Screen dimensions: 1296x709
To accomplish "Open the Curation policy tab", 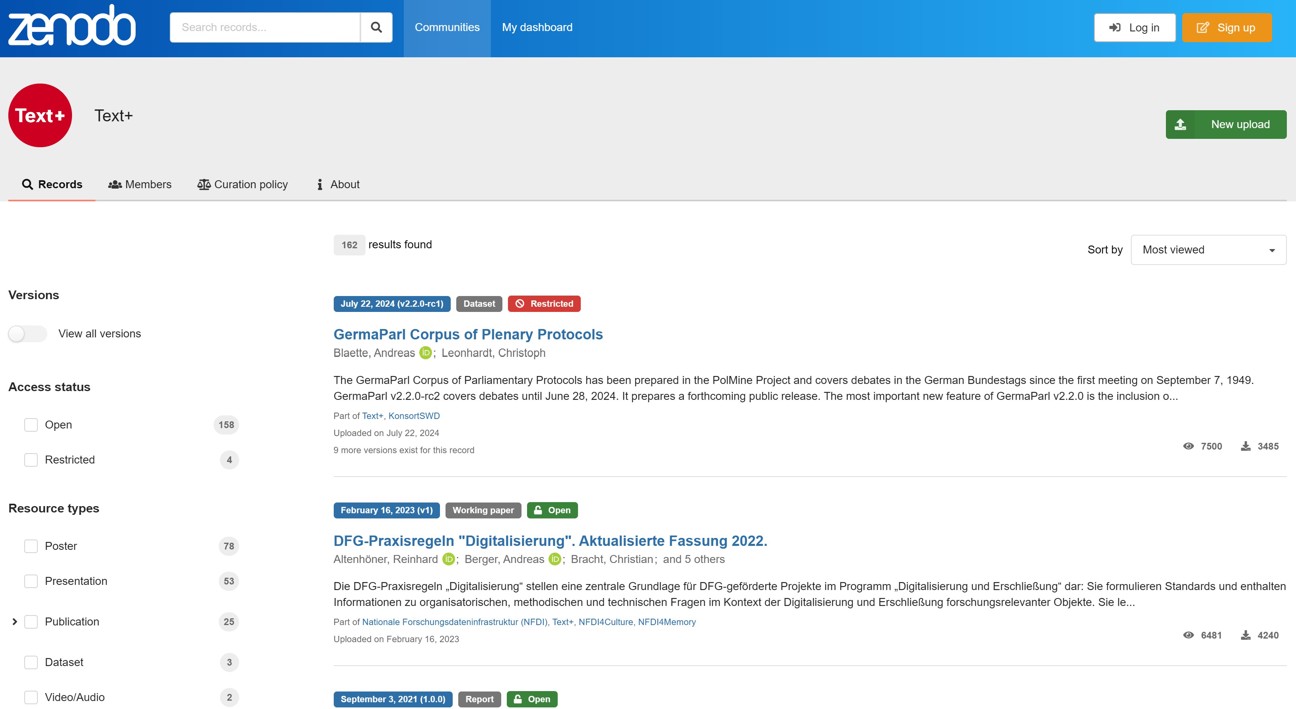I will 242,184.
